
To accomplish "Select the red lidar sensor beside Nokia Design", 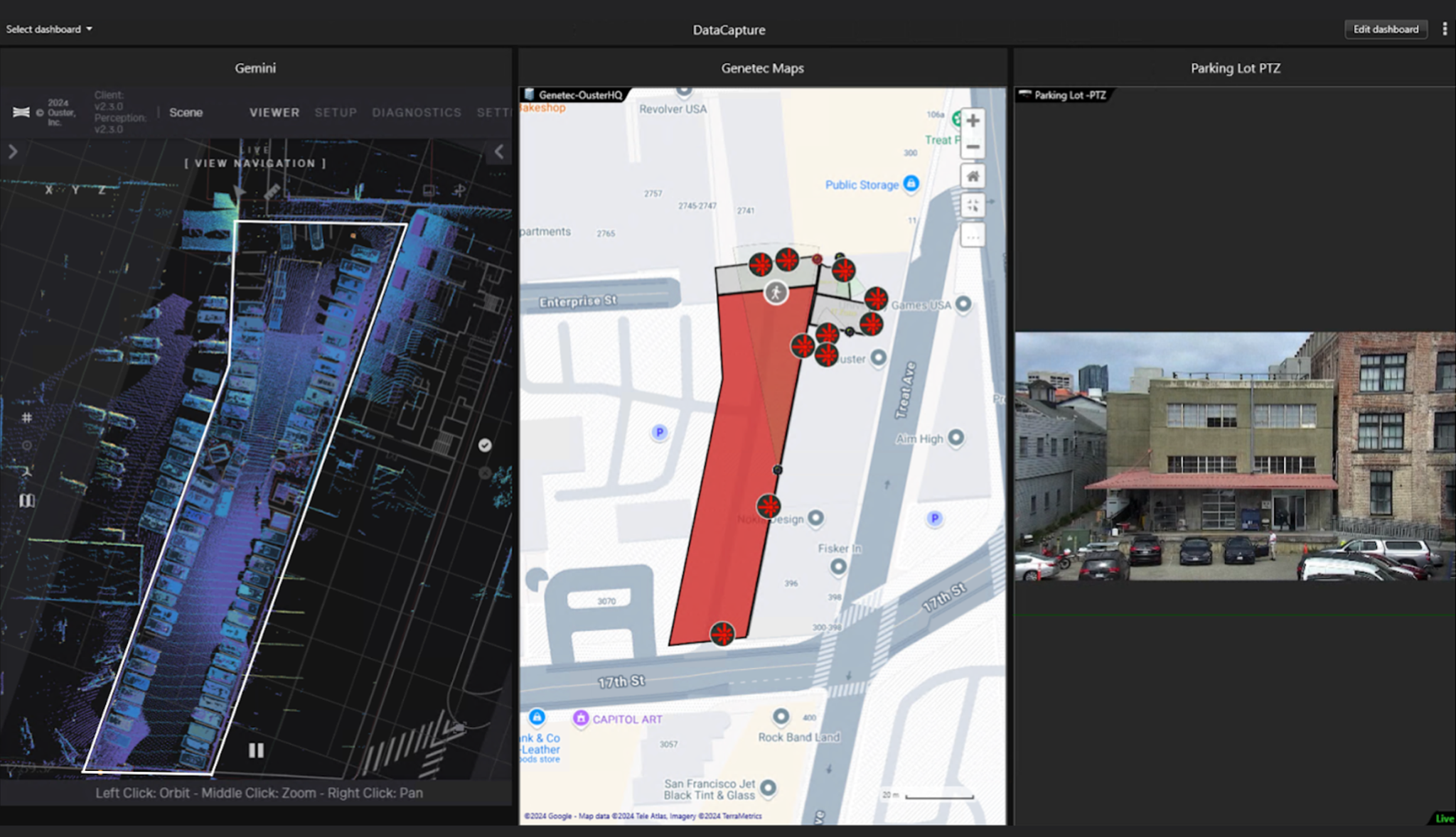I will (769, 507).
